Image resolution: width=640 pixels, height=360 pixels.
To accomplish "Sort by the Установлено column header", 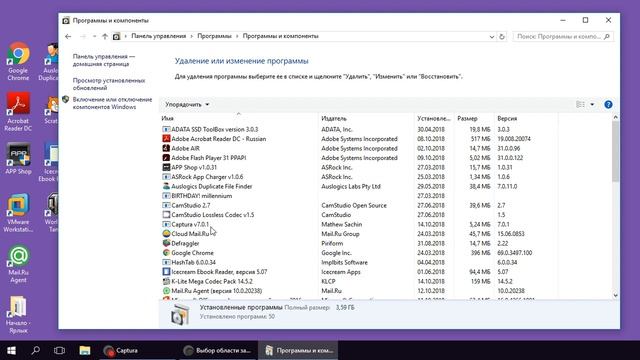I will click(434, 118).
